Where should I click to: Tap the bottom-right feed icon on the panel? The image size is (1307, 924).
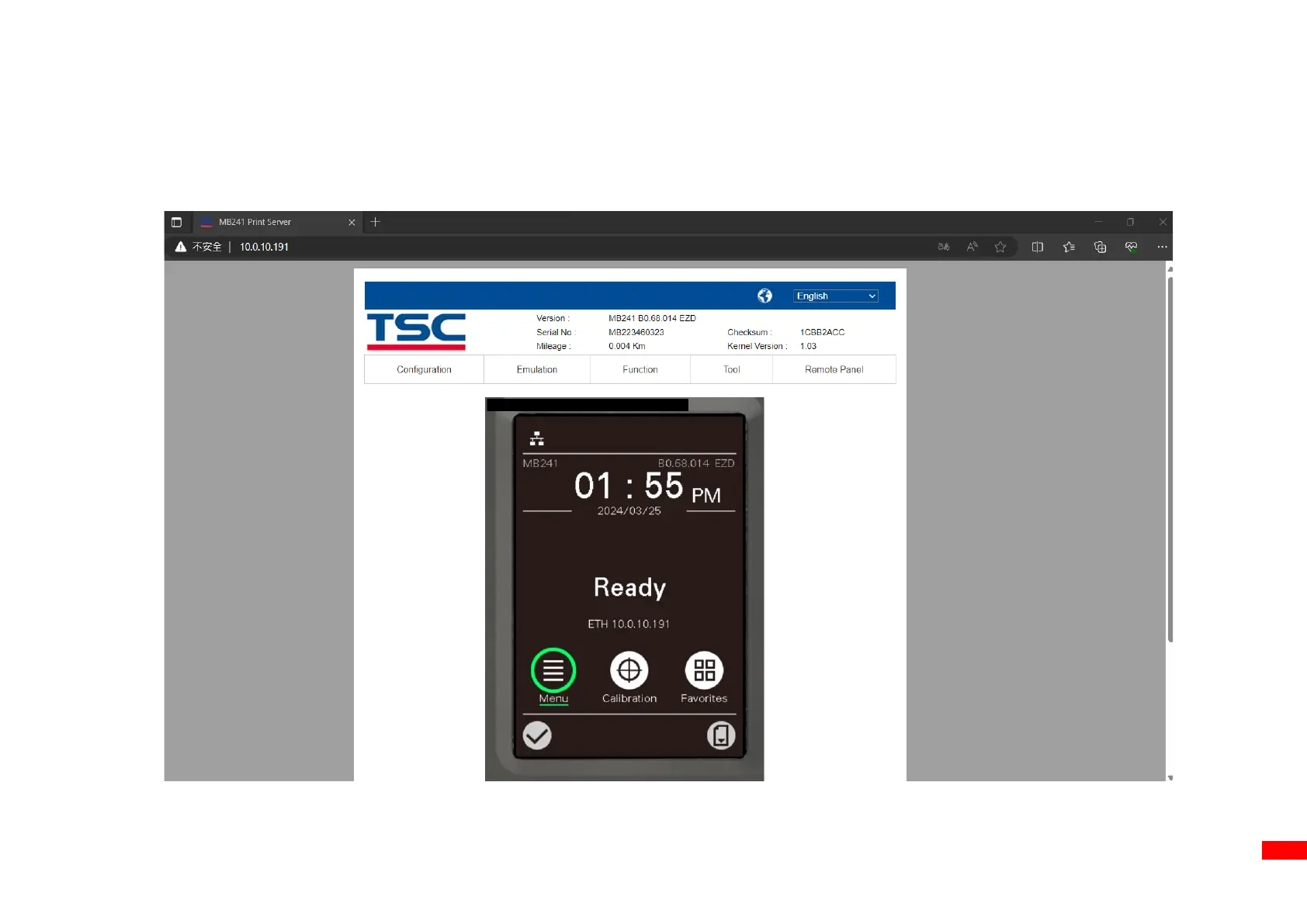(721, 735)
